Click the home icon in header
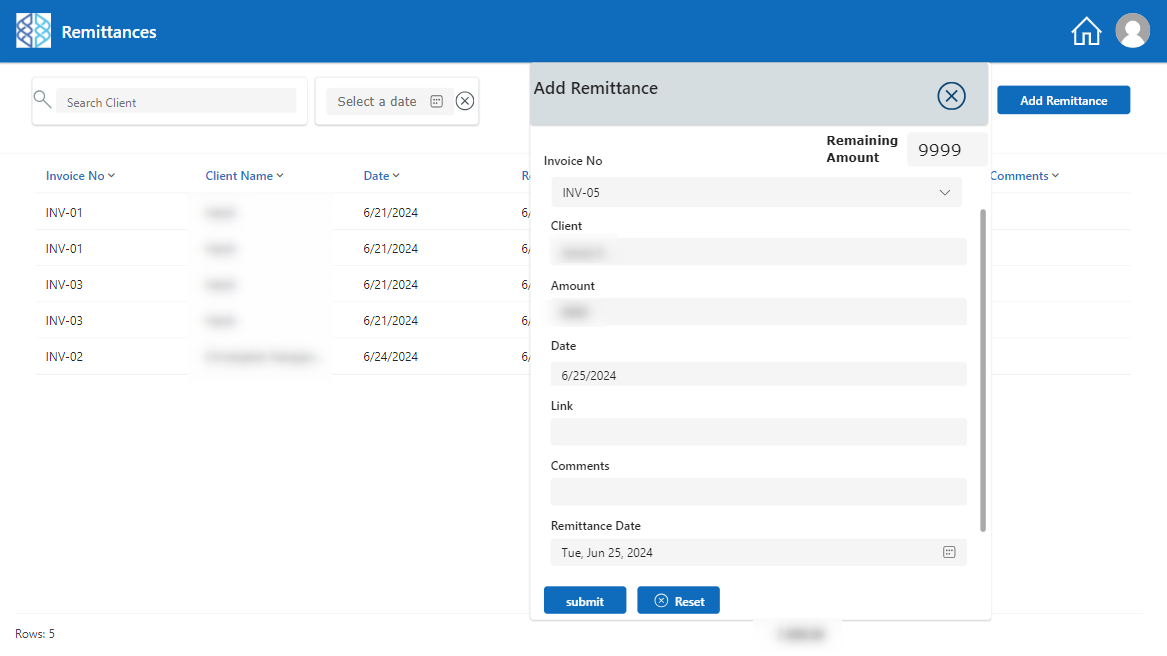The height and width of the screenshot is (656, 1167). (x=1085, y=32)
